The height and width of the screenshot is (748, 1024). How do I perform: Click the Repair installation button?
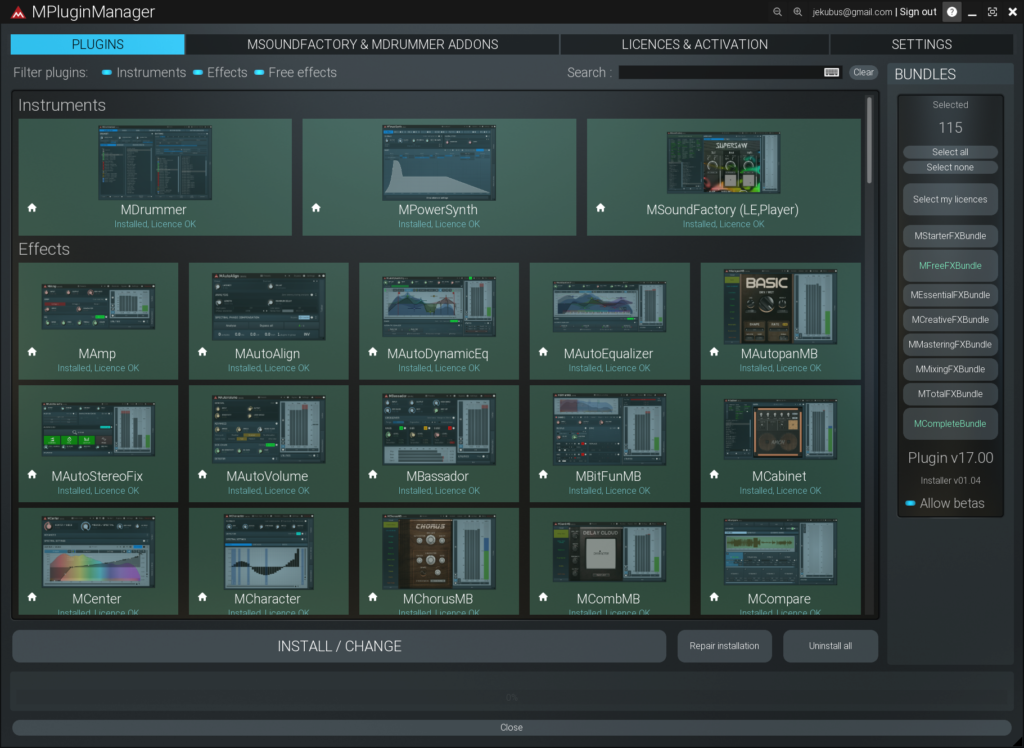pos(724,646)
